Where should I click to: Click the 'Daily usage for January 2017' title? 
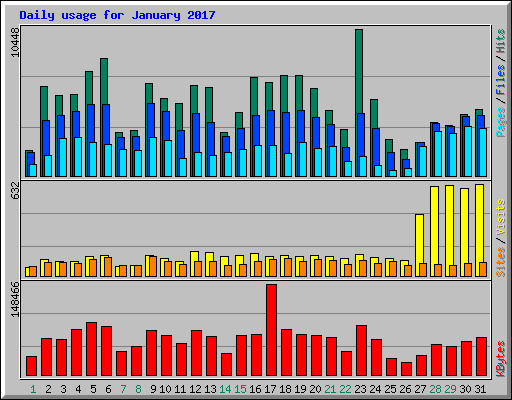coord(117,15)
